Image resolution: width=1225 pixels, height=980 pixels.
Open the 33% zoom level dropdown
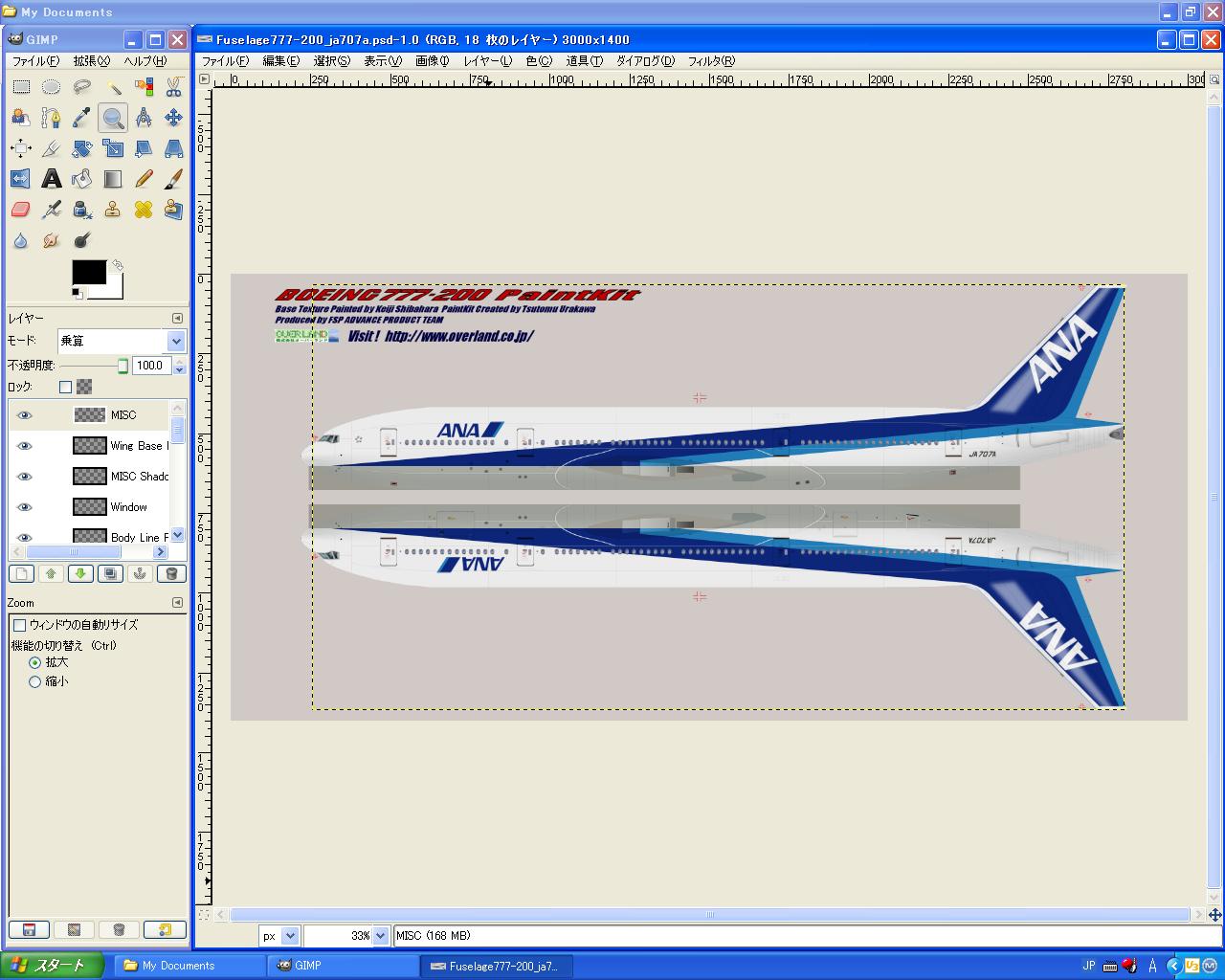pos(380,936)
